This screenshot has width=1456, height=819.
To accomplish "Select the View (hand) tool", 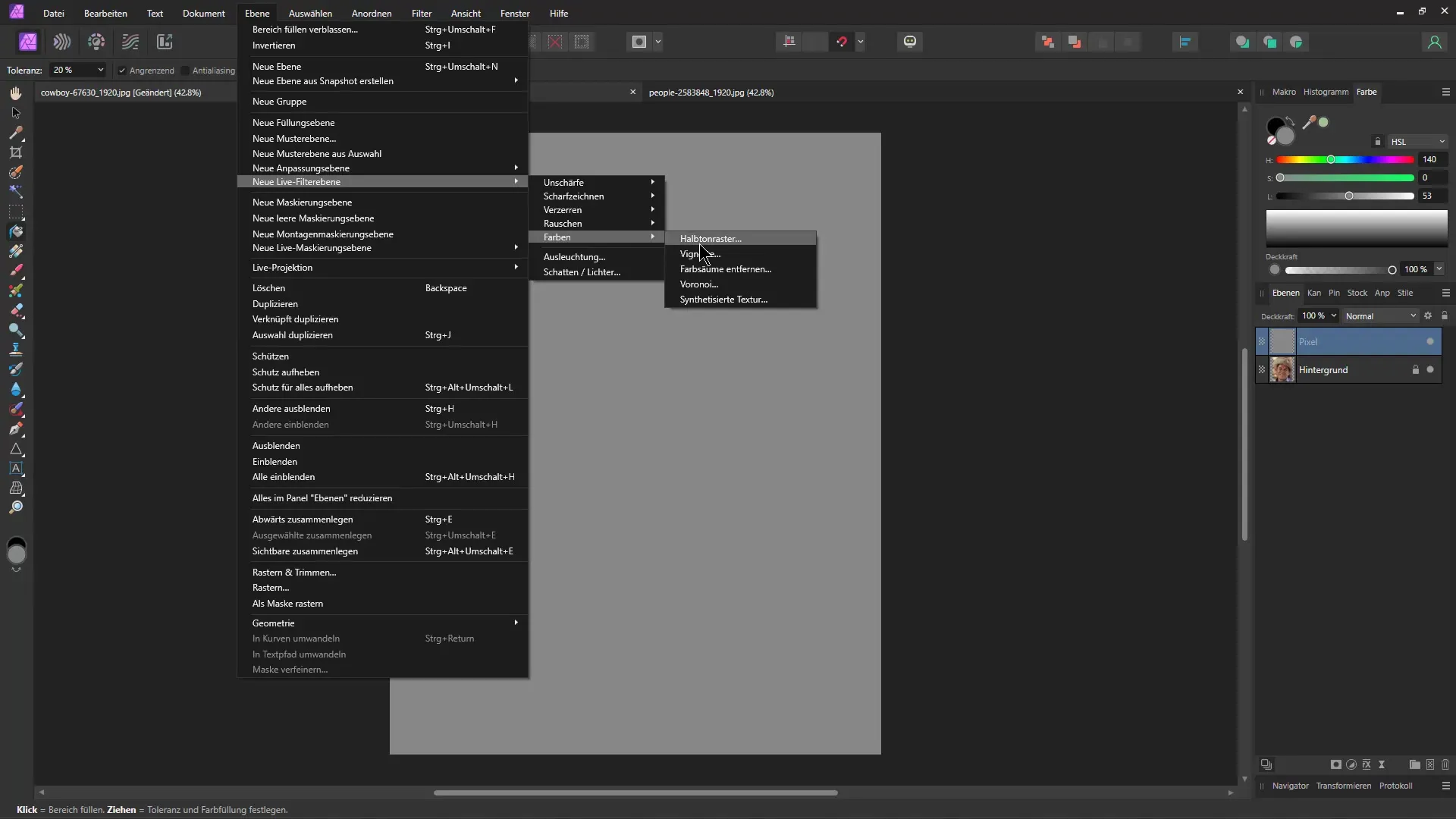I will click(x=16, y=93).
